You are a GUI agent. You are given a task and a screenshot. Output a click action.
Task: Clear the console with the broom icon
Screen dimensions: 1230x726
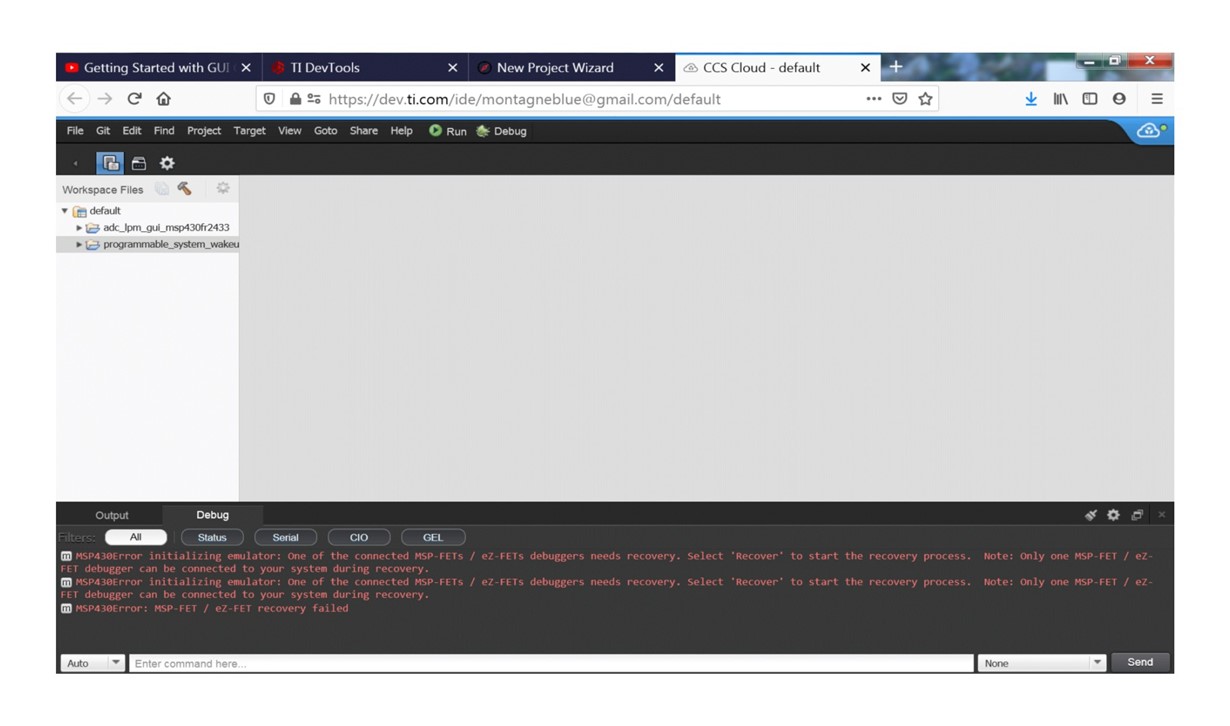pos(1091,515)
